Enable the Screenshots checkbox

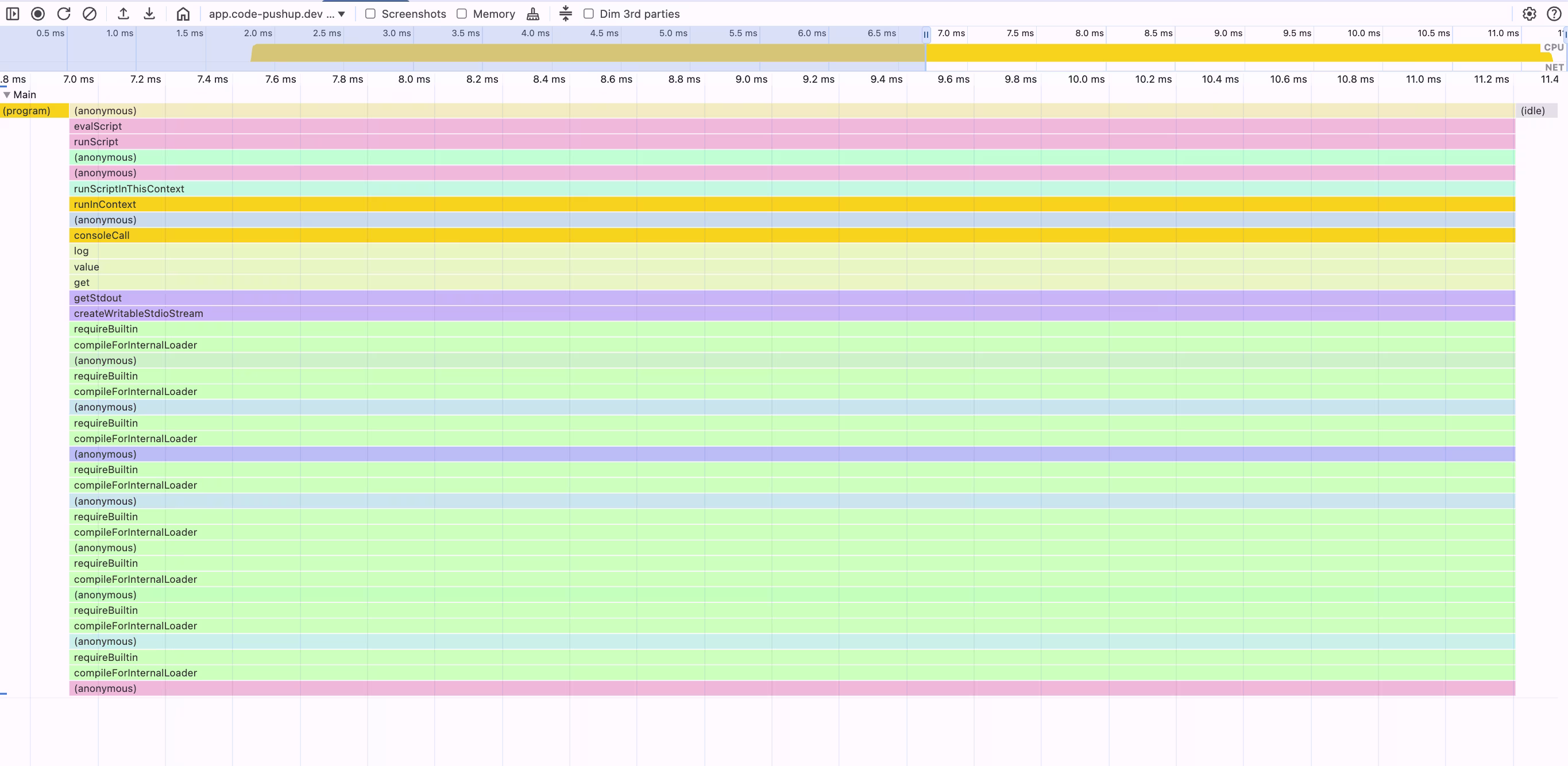pyautogui.click(x=370, y=13)
